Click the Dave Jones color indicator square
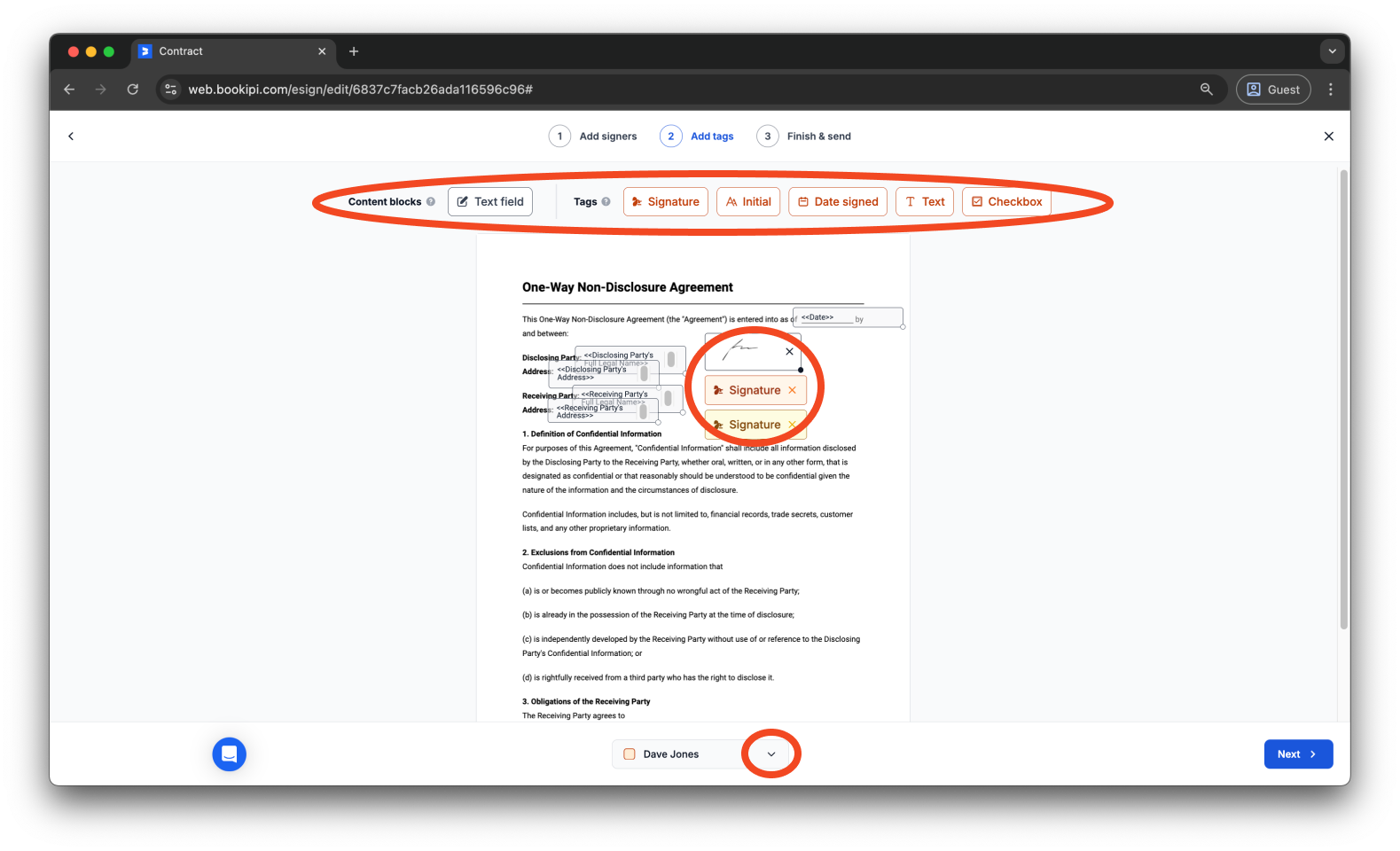This screenshot has width=1400, height=851. (630, 754)
